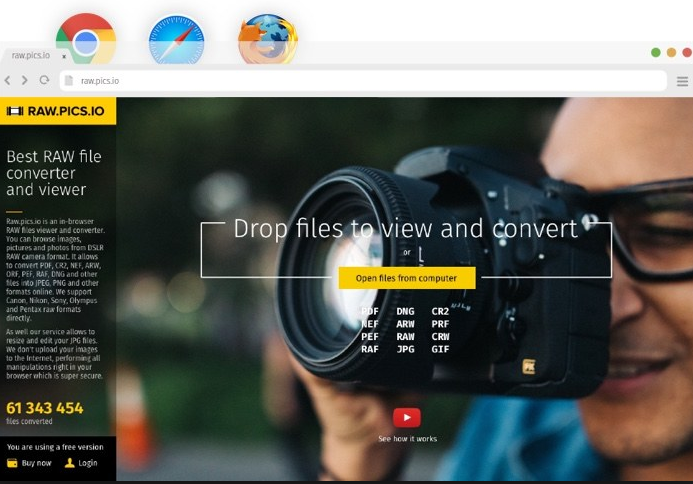
Task: Open the browser hamburger menu
Action: coord(682,81)
